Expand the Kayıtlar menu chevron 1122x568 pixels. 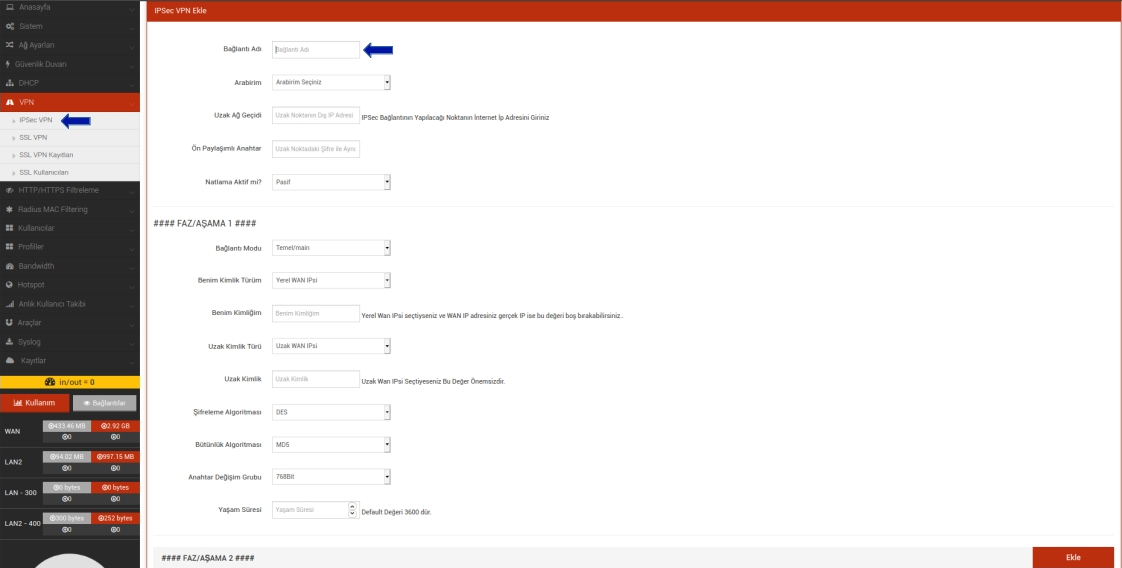tap(132, 361)
